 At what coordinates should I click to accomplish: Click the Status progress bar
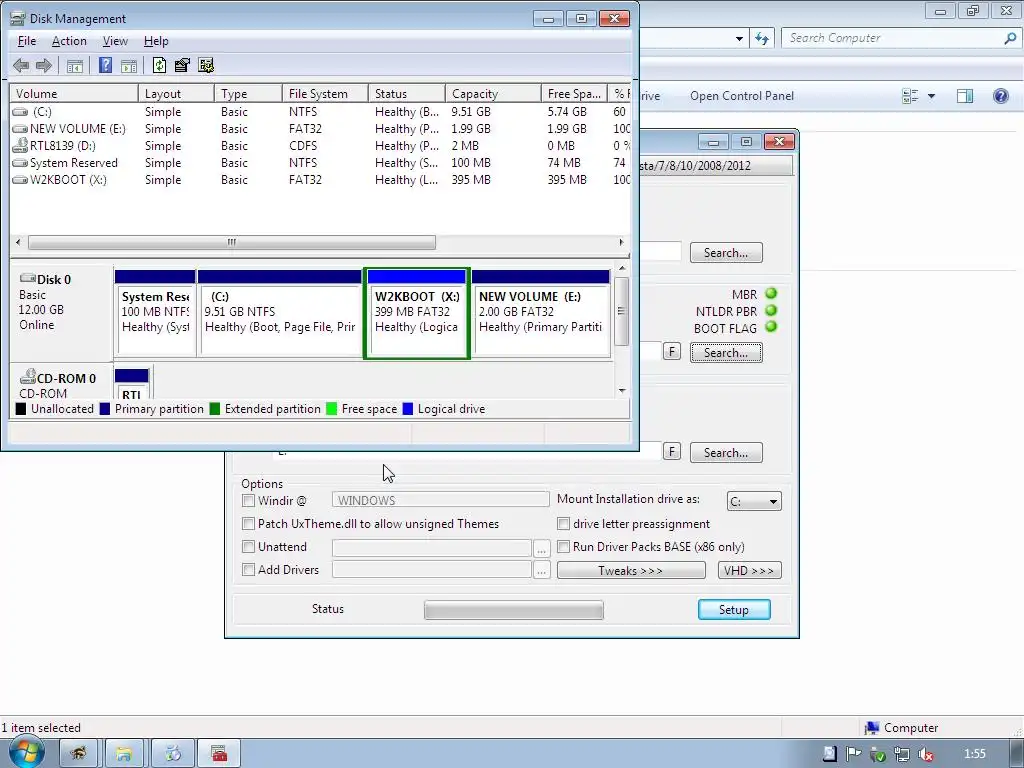tap(514, 610)
